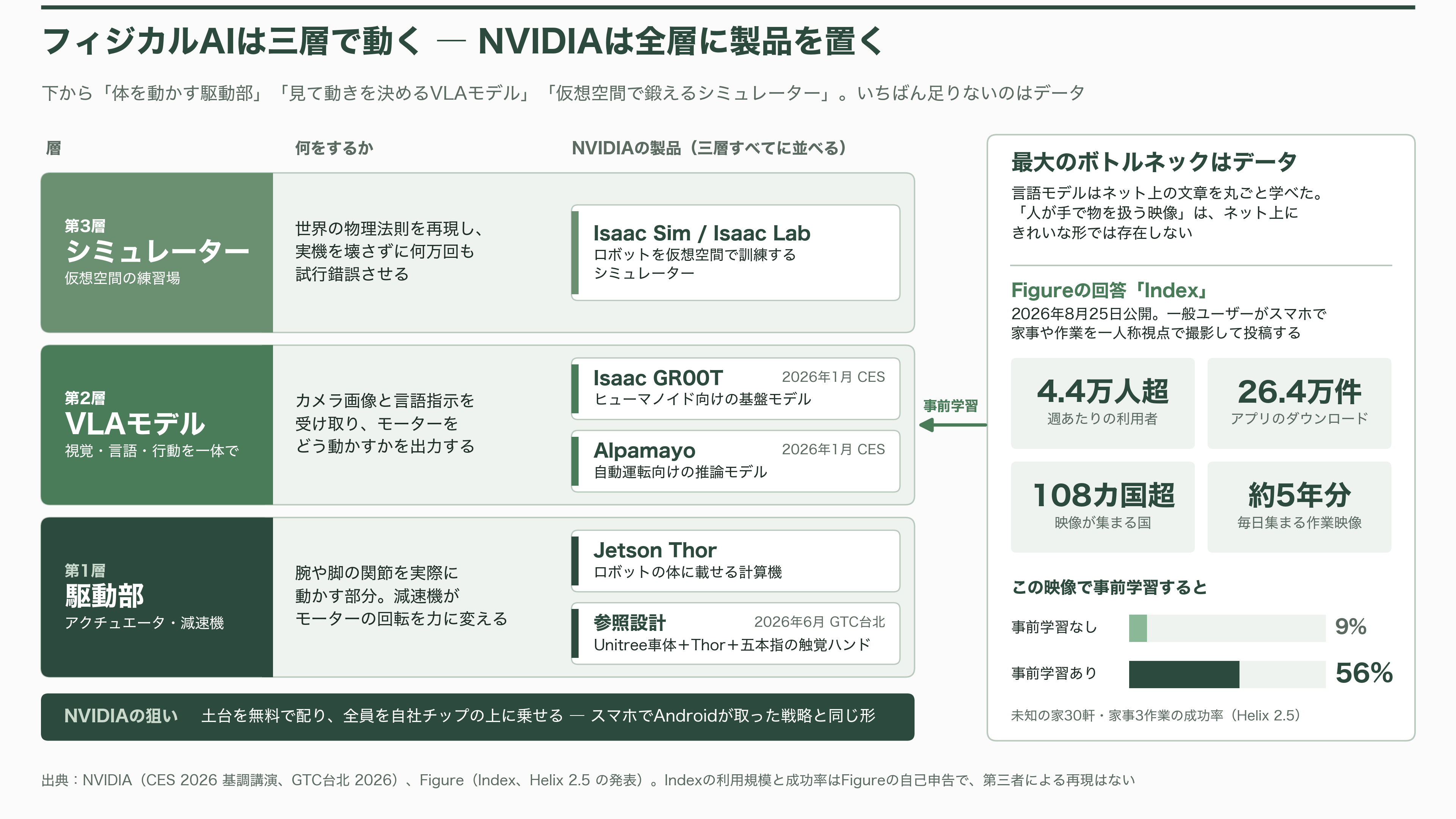The image size is (1456, 819).
Task: Click heading Figureの回答「Index」
Action: click(1109, 290)
